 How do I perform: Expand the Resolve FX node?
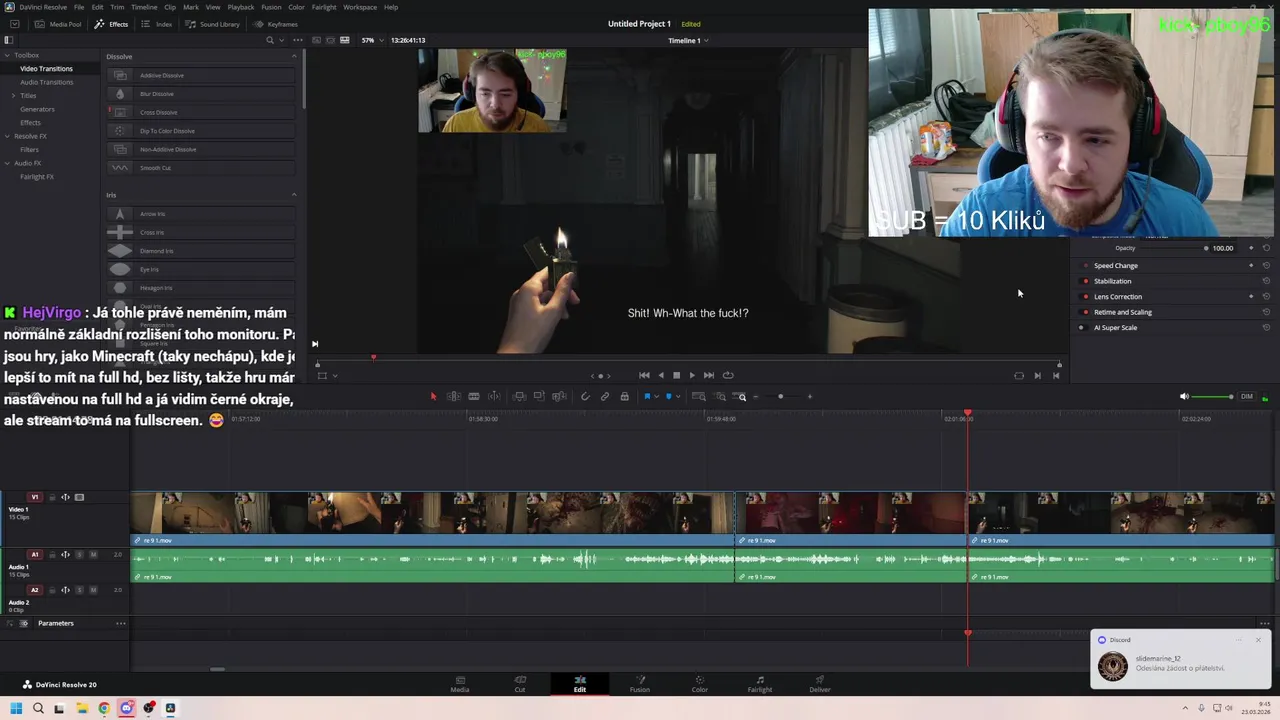click(x=8, y=136)
